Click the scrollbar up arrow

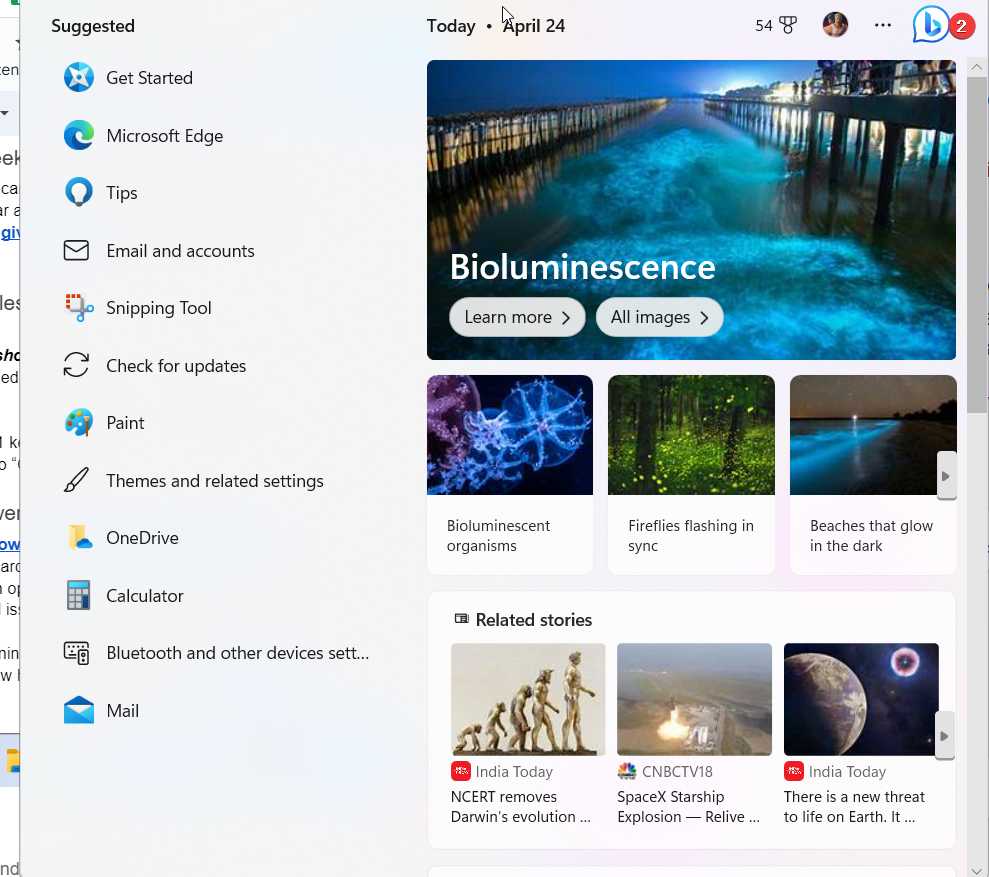tap(977, 68)
